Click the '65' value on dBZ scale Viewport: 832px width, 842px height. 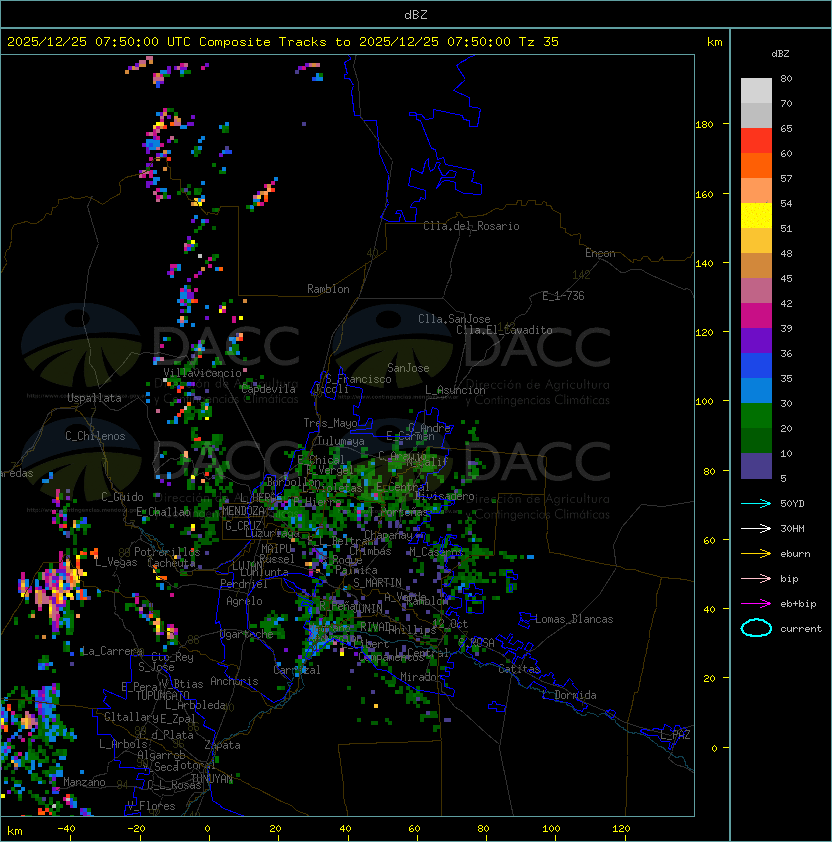coord(786,128)
